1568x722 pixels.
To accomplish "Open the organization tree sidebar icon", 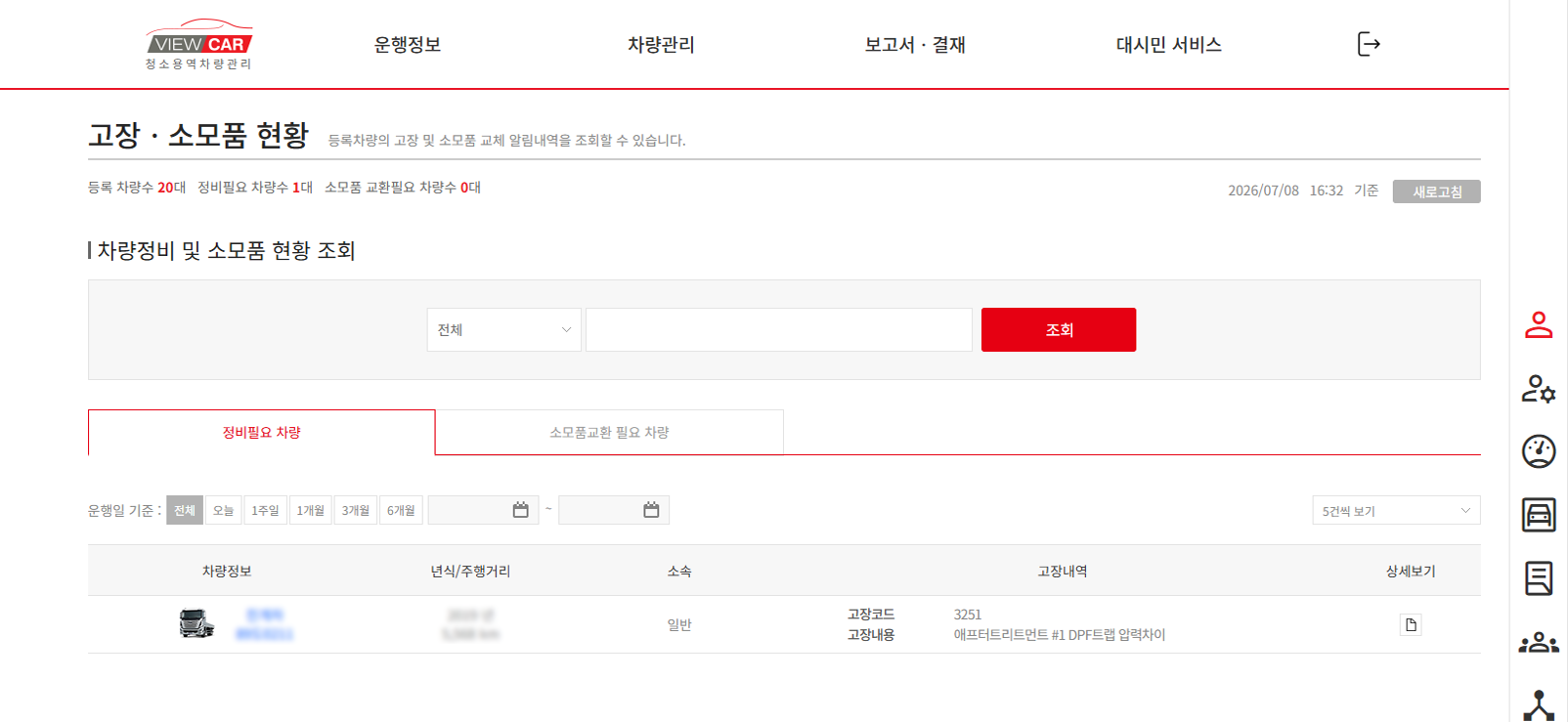I will tap(1539, 706).
